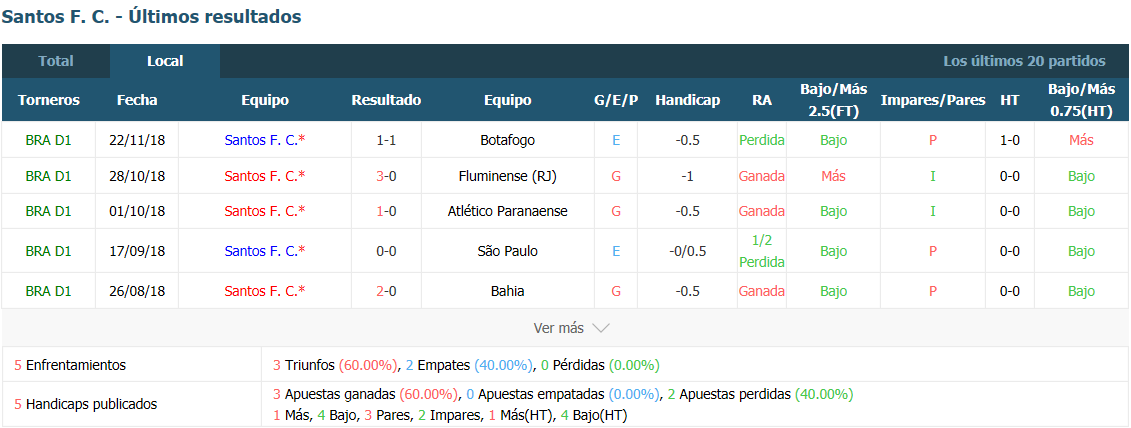Click BRA D1 tournament in 22/11/18 row
Viewport: 1131px width, 428px height.
[48, 140]
